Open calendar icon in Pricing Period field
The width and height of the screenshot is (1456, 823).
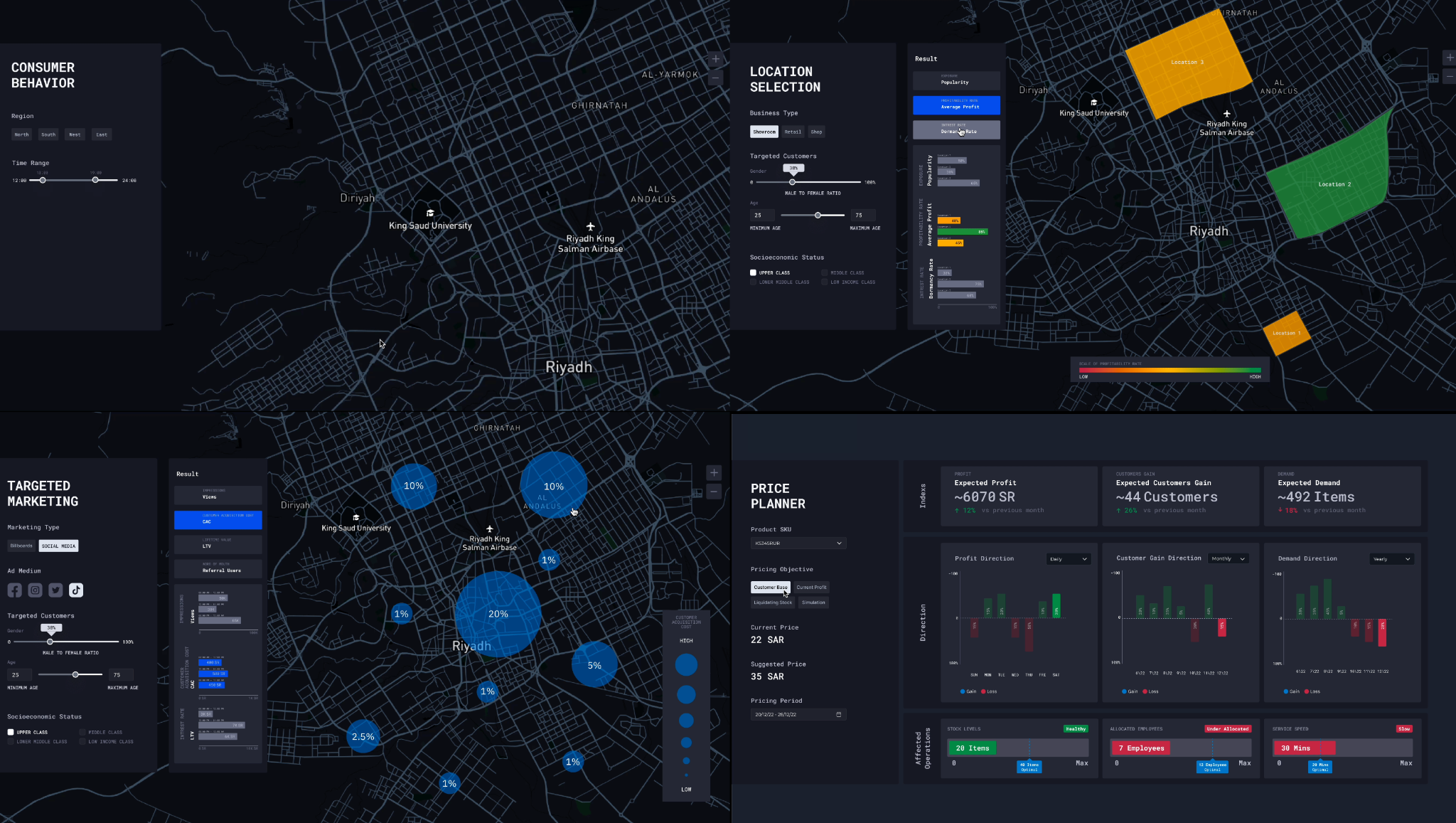click(x=839, y=714)
